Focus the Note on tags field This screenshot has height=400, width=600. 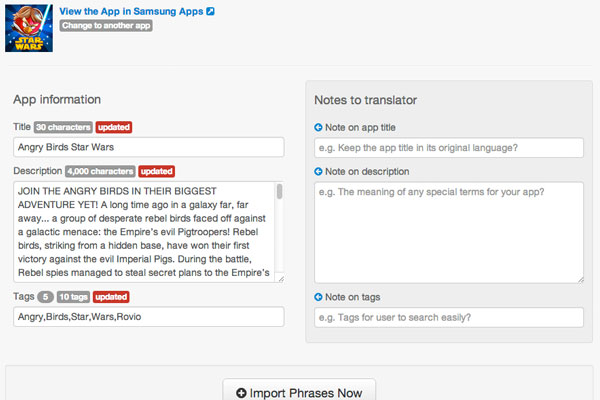[449, 317]
